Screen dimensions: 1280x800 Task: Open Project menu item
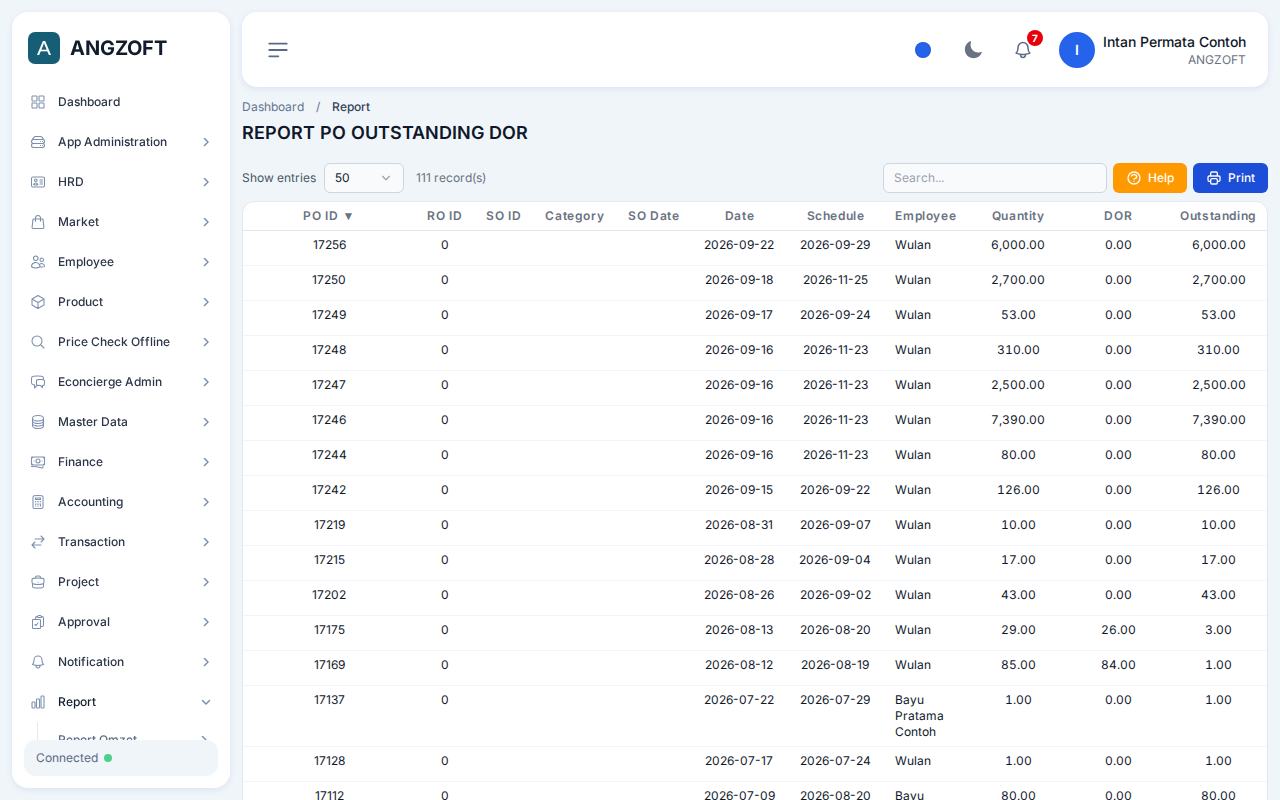coord(121,582)
